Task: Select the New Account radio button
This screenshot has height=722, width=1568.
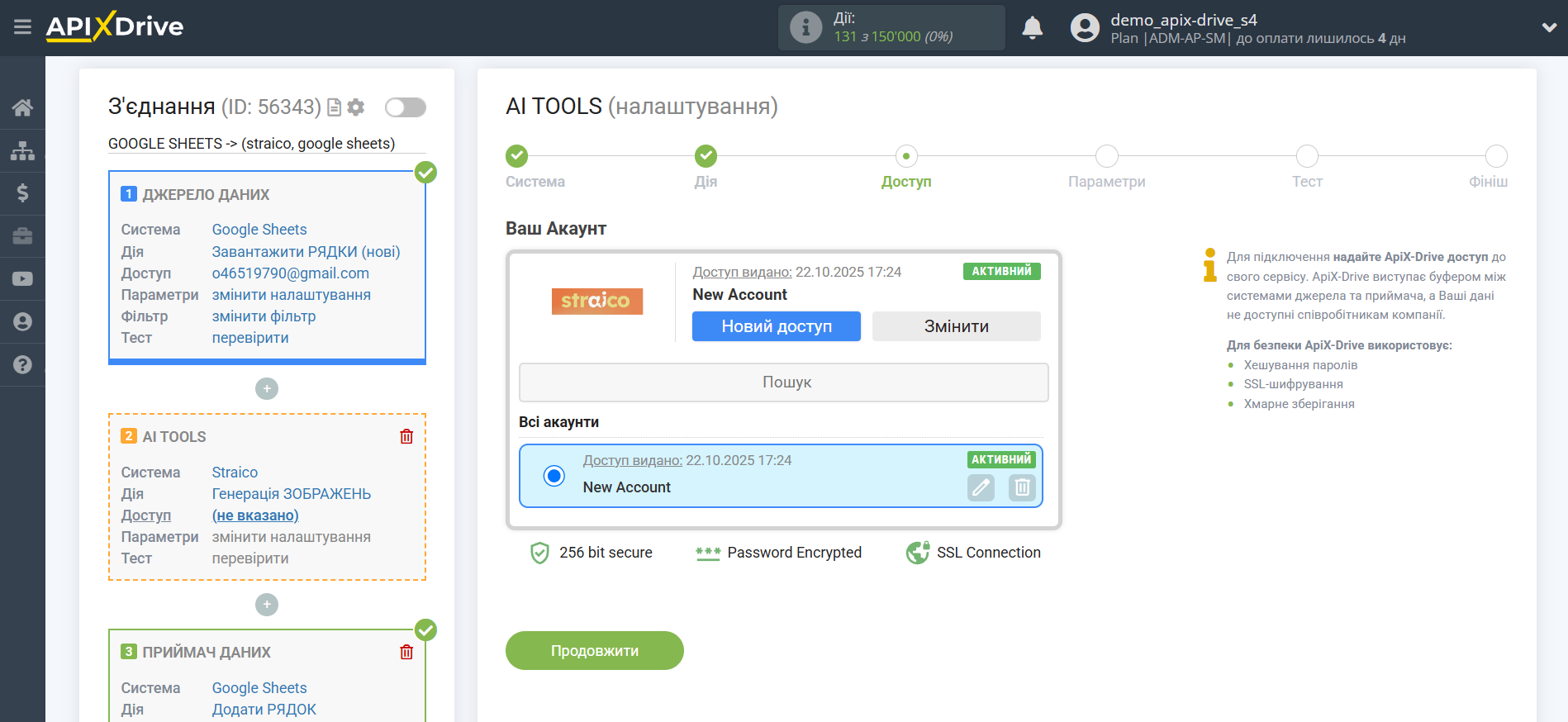Action: pyautogui.click(x=554, y=476)
